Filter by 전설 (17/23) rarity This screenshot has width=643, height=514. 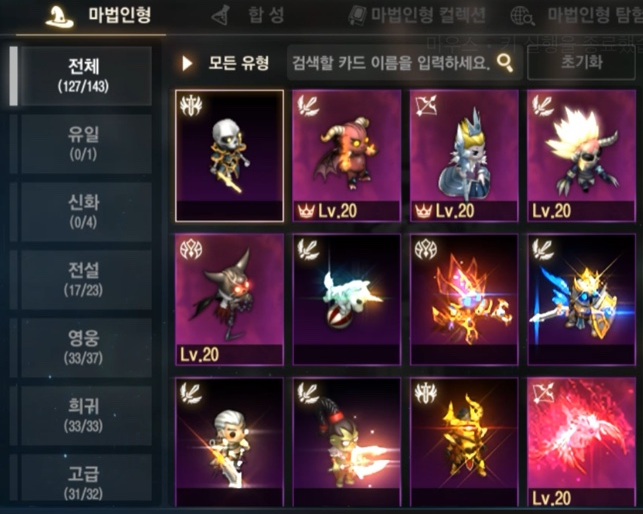point(83,280)
